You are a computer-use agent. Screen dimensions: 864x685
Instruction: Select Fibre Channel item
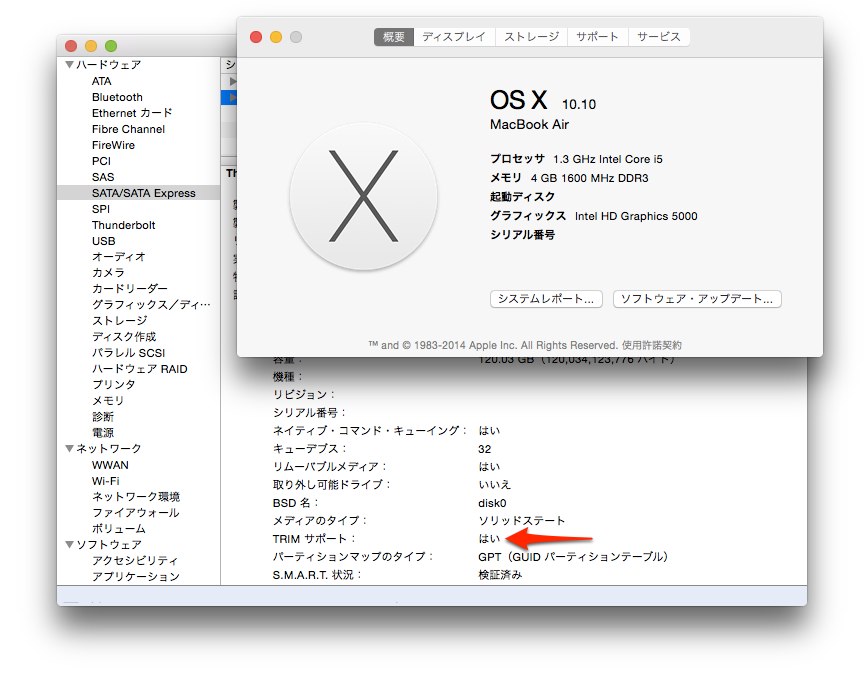point(128,129)
